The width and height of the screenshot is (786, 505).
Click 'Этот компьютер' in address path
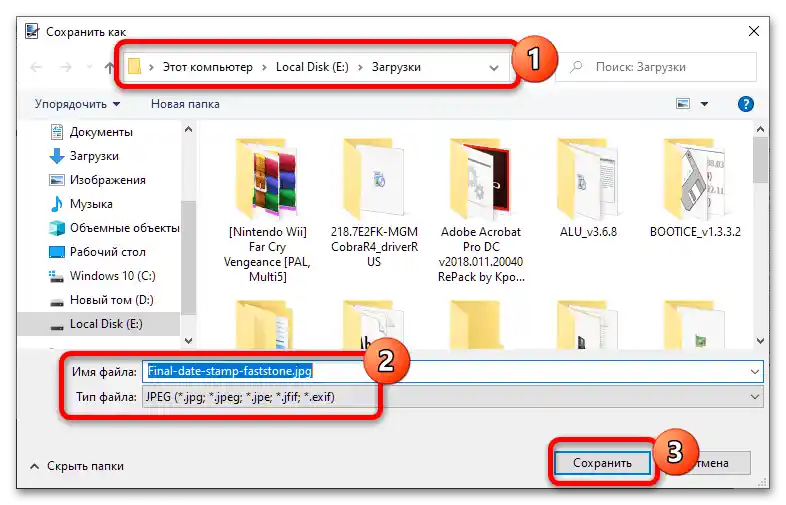click(208, 67)
